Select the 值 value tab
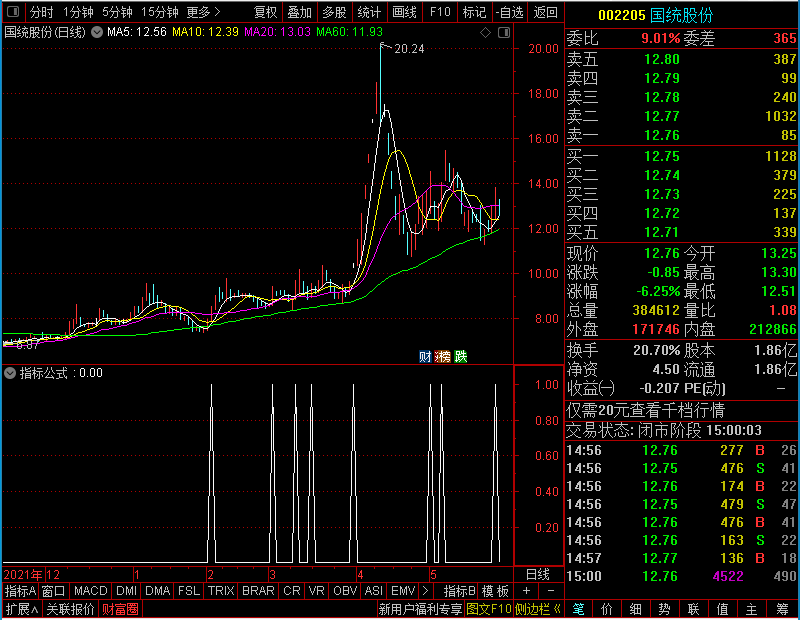Viewport: 800px width, 620px height. (722, 609)
